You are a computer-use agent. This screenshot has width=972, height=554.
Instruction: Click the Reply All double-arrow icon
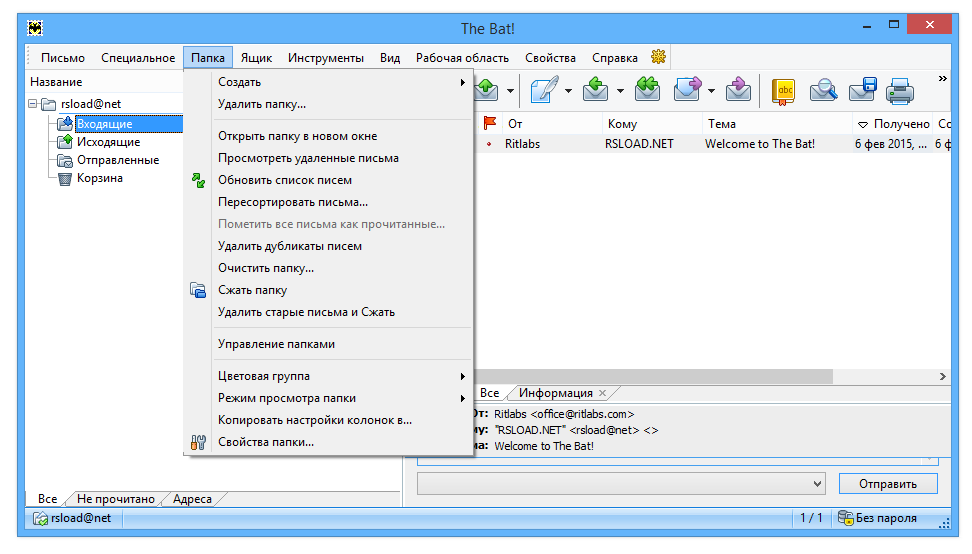pyautogui.click(x=647, y=90)
